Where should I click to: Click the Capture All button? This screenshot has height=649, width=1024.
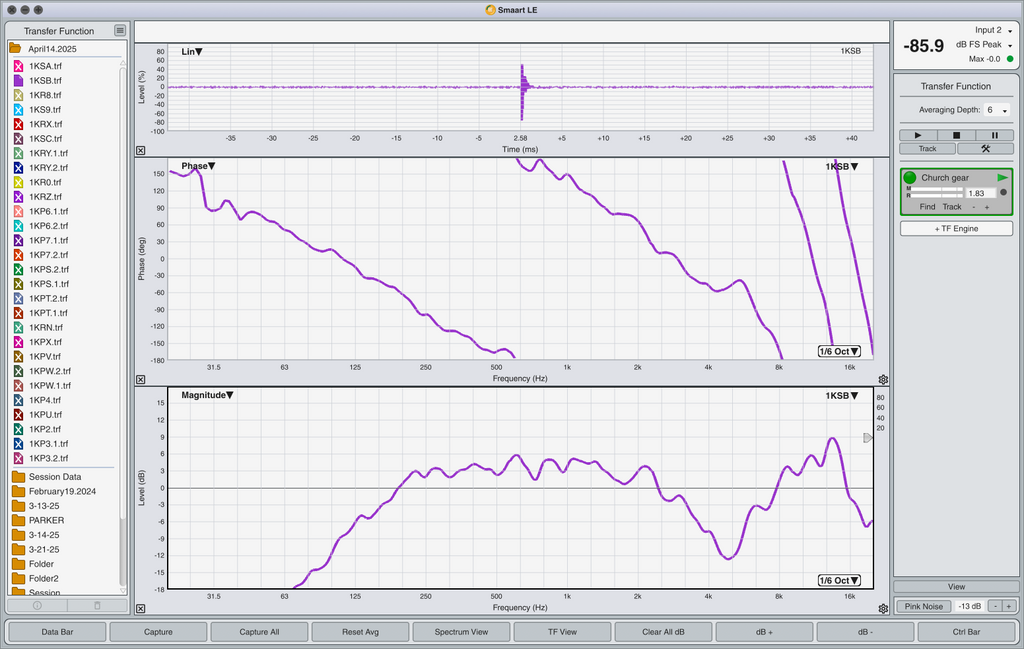tap(259, 632)
